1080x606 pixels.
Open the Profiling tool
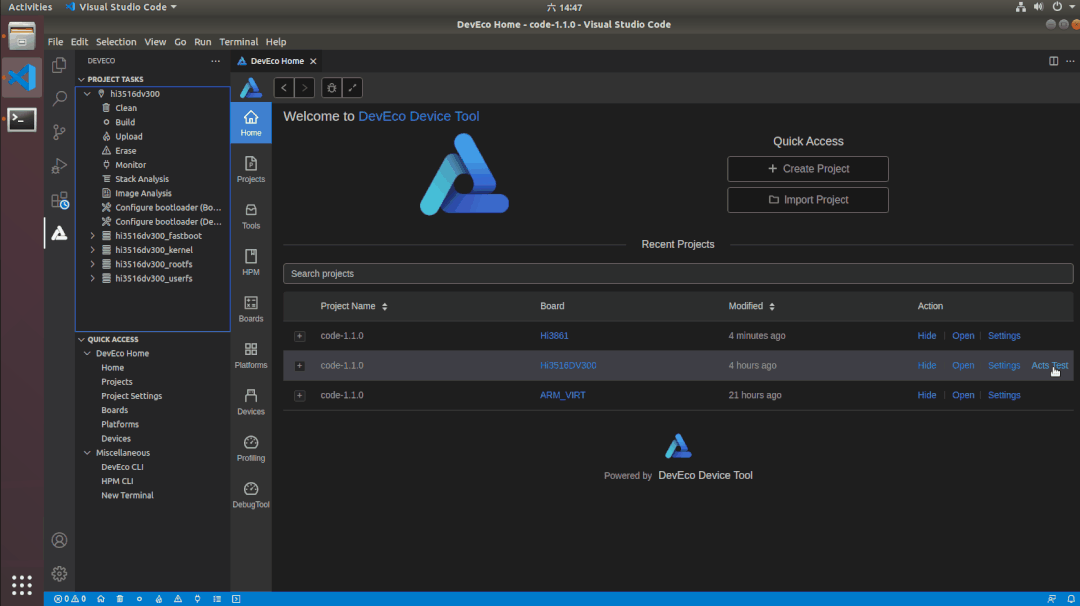pos(250,444)
